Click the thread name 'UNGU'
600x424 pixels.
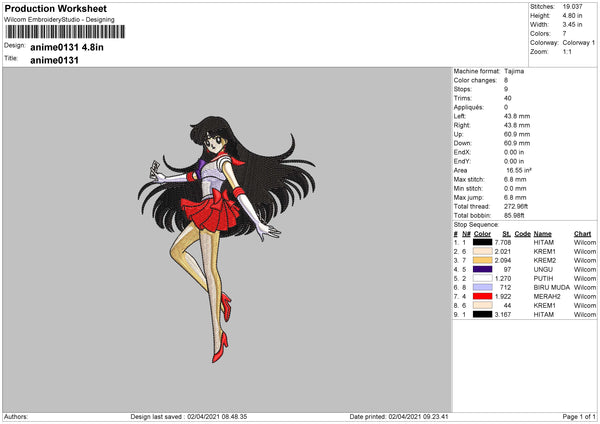point(543,269)
